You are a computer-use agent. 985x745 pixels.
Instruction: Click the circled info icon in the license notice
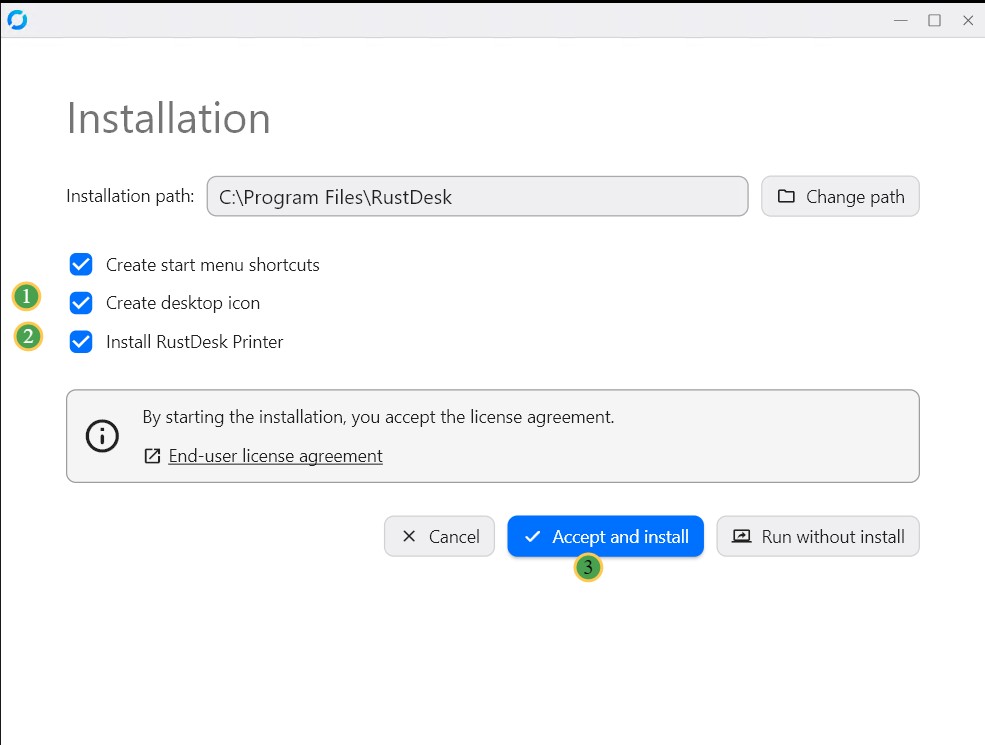(x=101, y=435)
